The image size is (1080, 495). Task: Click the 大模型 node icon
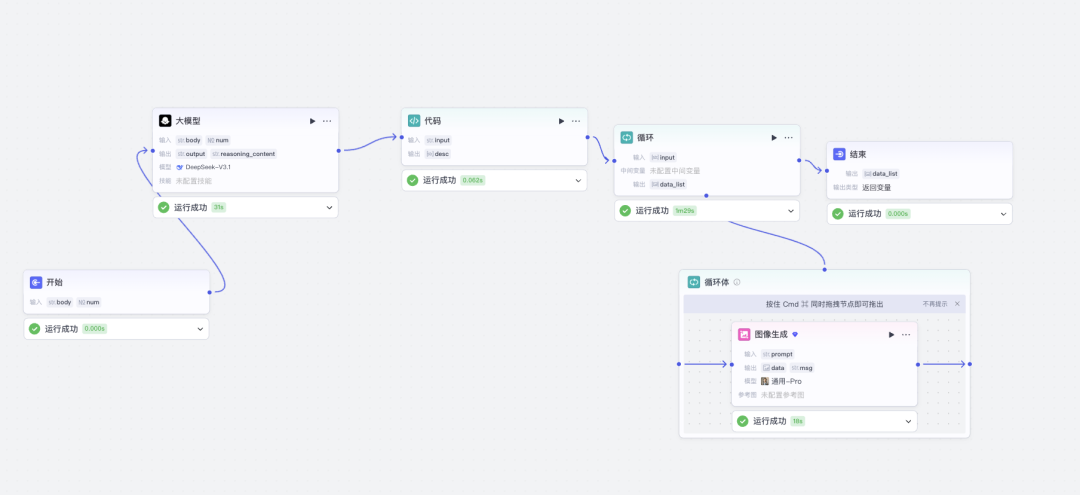165,120
